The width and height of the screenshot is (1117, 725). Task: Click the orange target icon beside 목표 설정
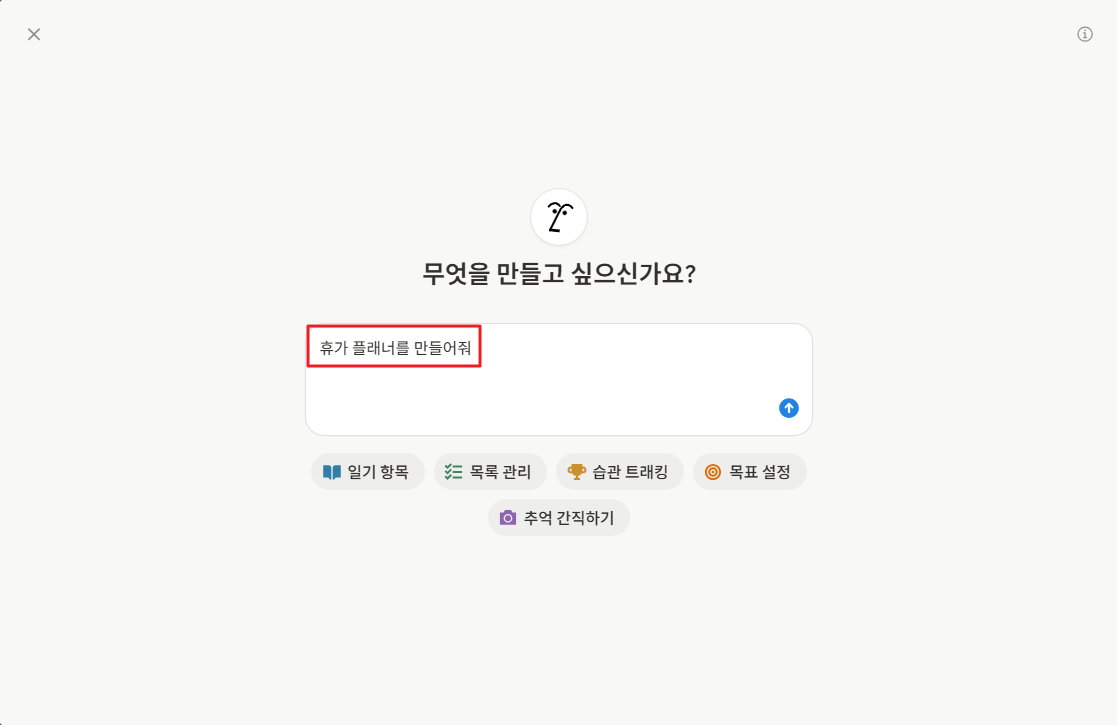pos(711,471)
